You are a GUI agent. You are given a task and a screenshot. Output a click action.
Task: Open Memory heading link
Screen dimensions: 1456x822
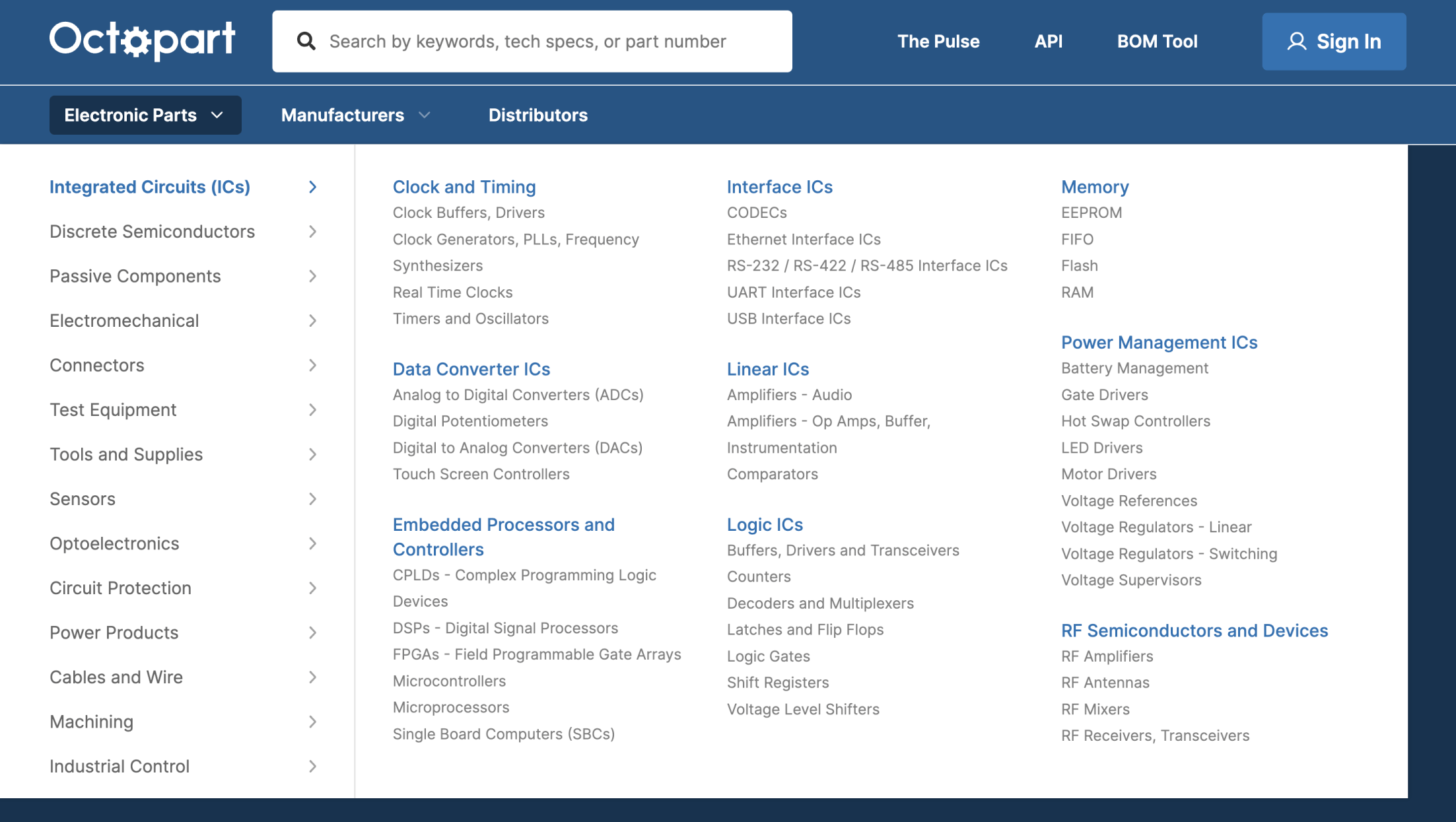[x=1095, y=187]
